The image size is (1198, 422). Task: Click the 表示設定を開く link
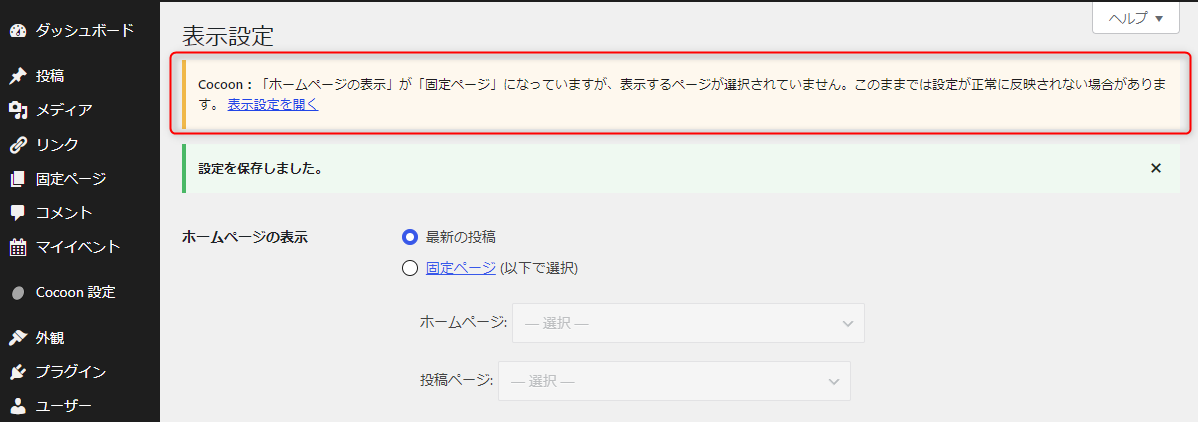pyautogui.click(x=272, y=103)
